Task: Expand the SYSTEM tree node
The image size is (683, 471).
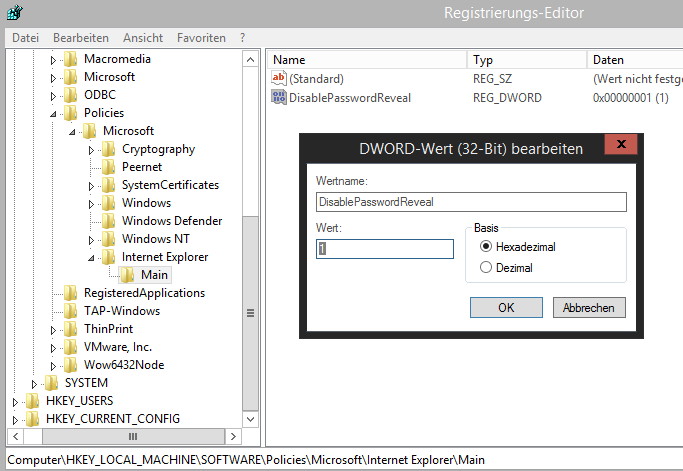Action: click(x=34, y=384)
